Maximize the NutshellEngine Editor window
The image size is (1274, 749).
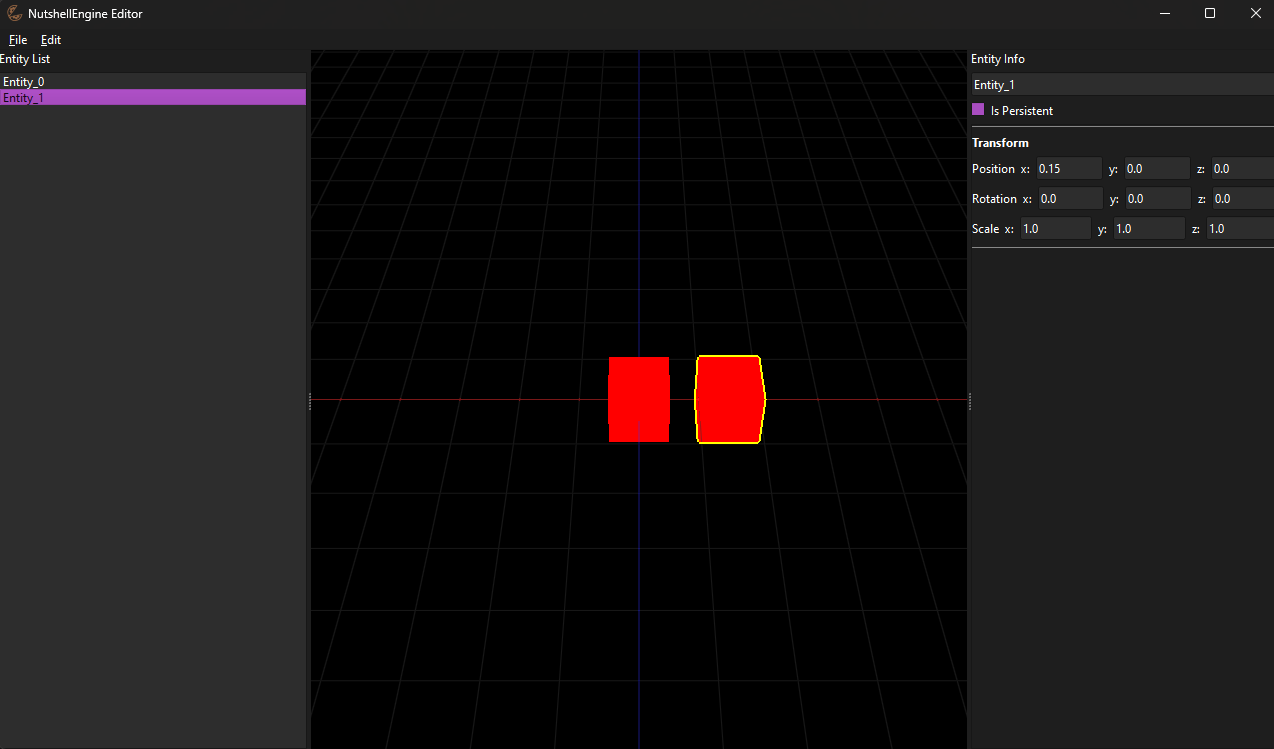point(1210,13)
